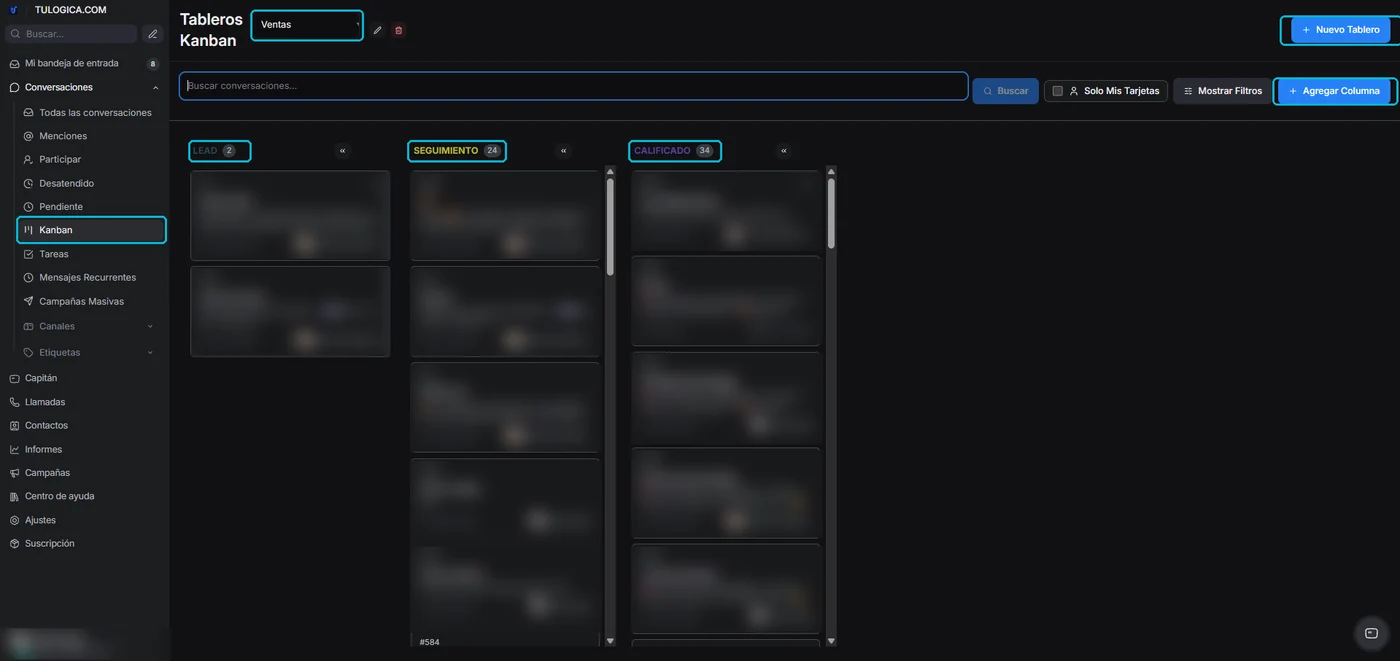This screenshot has height=661, width=1400.
Task: Open Llamadas section
Action: coord(45,402)
